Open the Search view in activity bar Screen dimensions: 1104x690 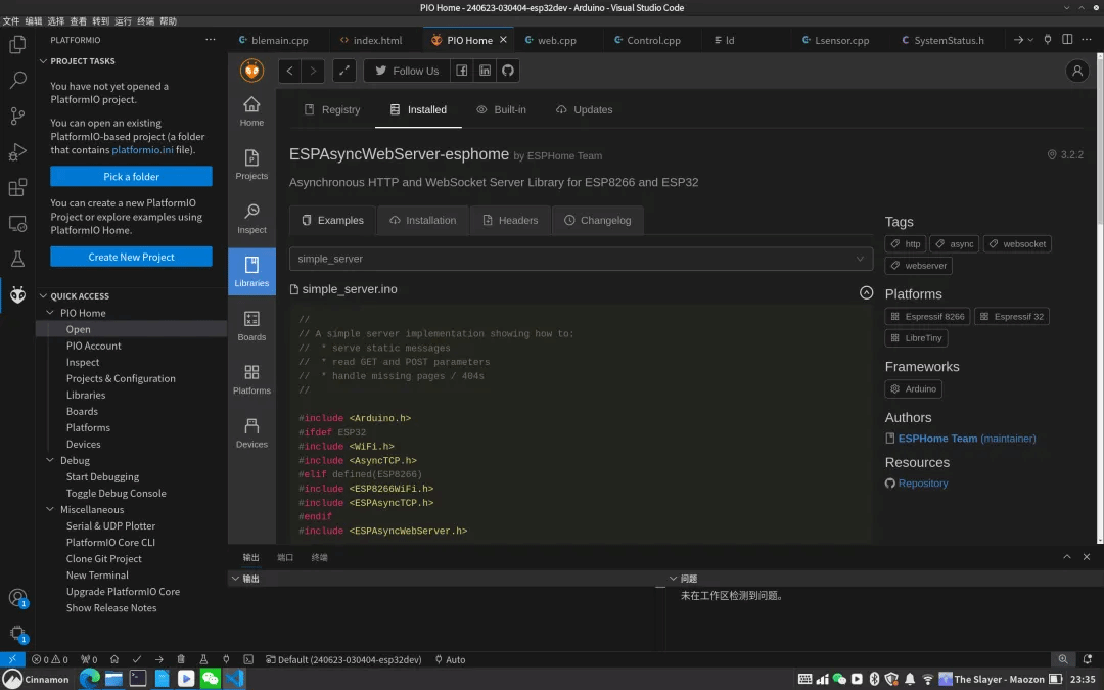(x=18, y=80)
